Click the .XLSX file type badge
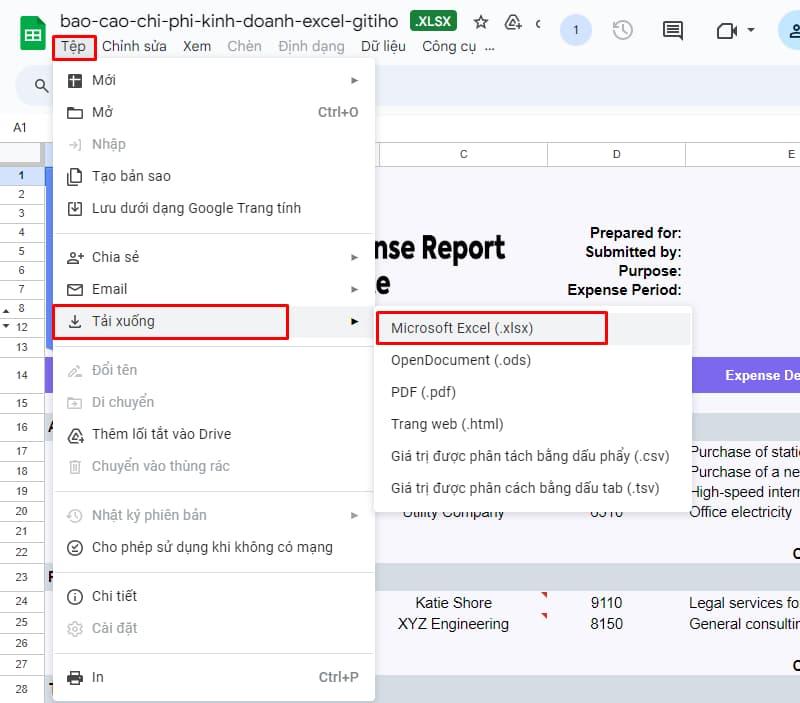The height and width of the screenshot is (703, 800). tap(434, 20)
